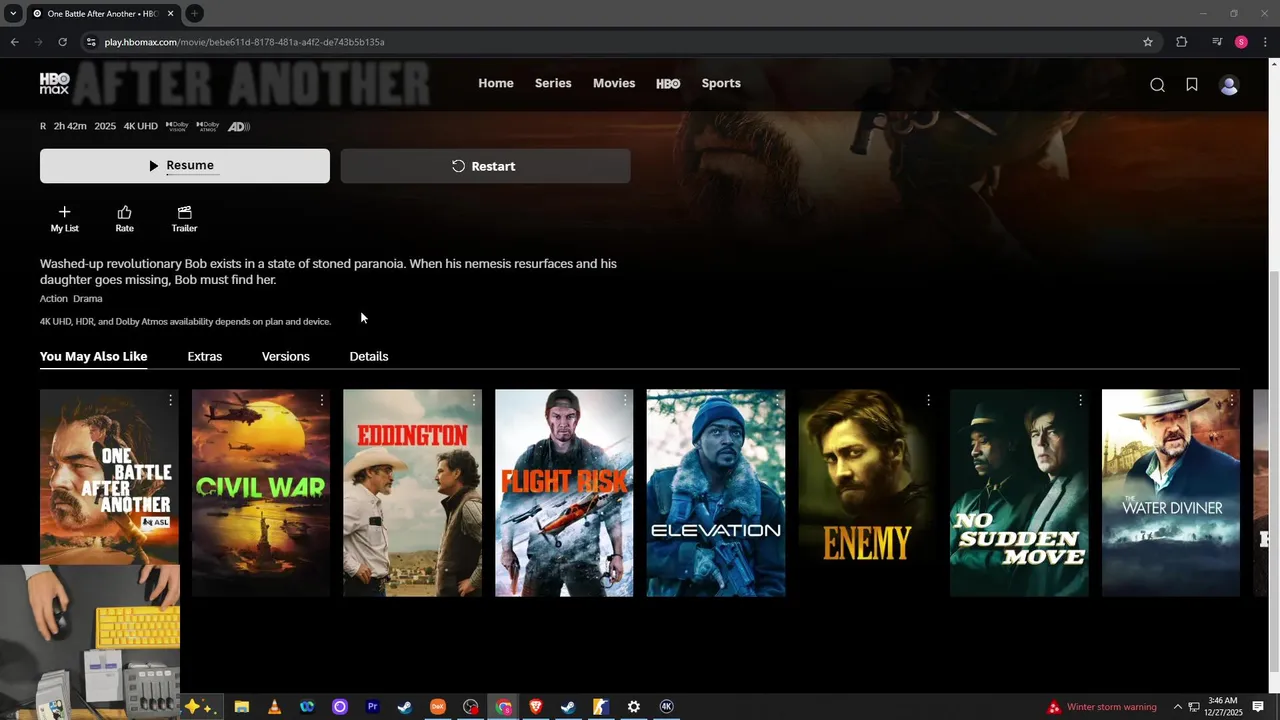Open the HBO Max search icon
Screen dimensions: 1280x720
click(1157, 85)
